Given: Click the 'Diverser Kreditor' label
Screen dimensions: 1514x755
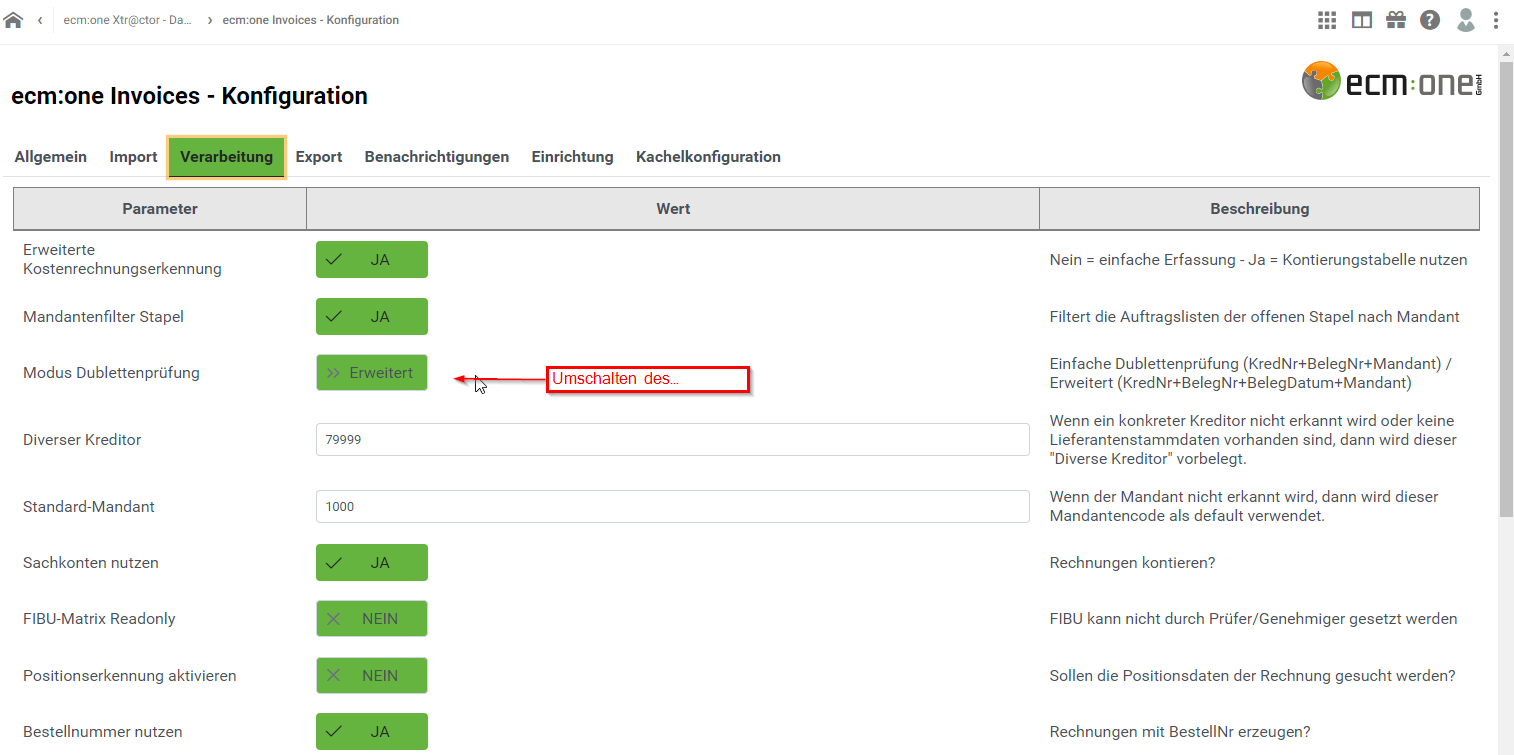Looking at the screenshot, I should (82, 440).
